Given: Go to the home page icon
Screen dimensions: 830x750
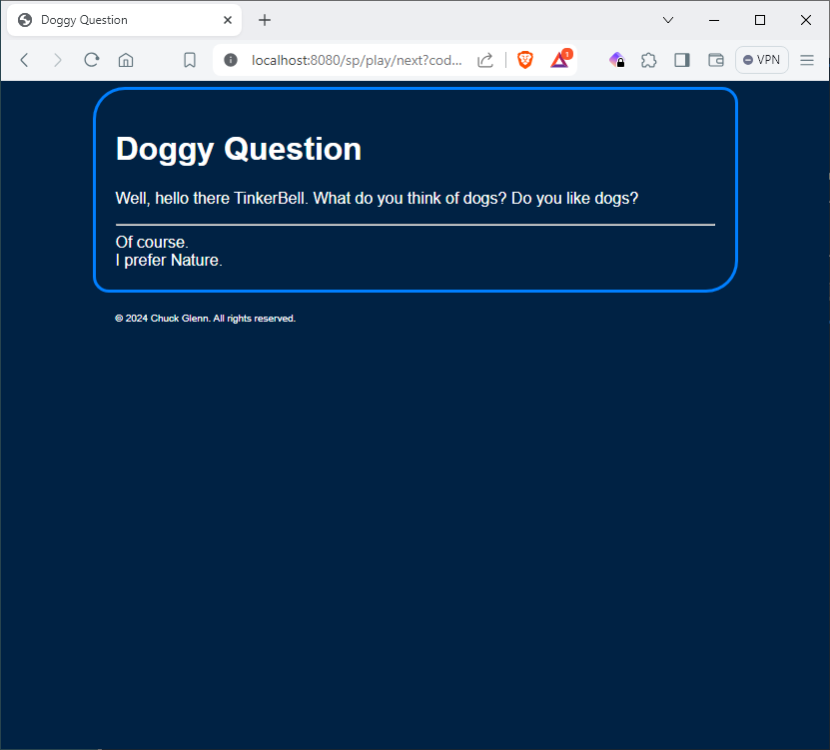Looking at the screenshot, I should tap(126, 60).
